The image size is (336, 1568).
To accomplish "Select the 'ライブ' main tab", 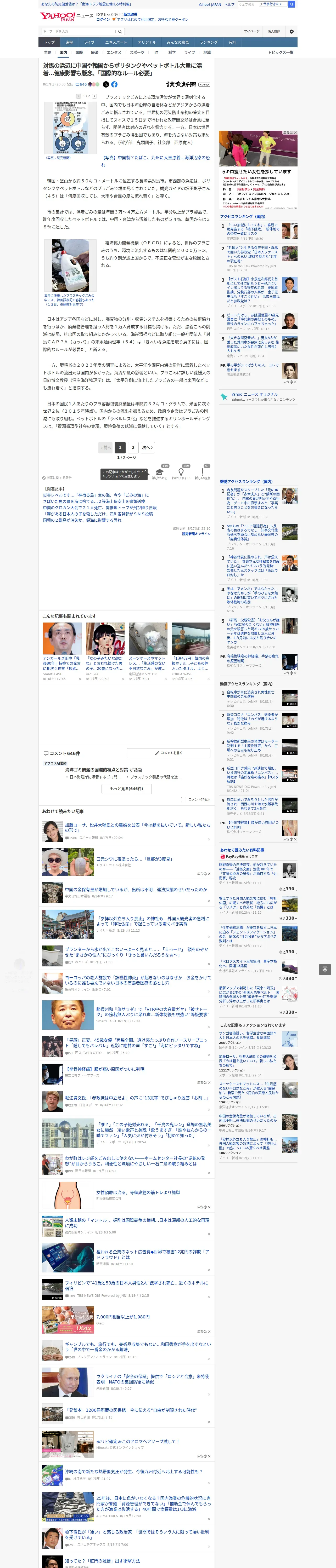I will (89, 43).
